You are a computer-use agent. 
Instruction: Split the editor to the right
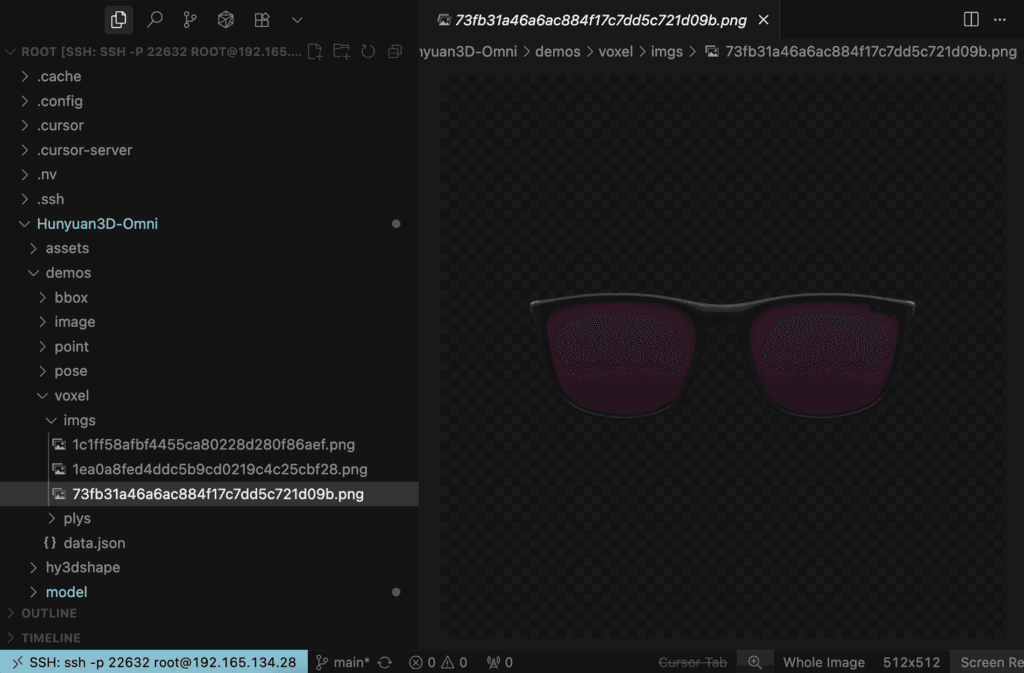tap(970, 20)
